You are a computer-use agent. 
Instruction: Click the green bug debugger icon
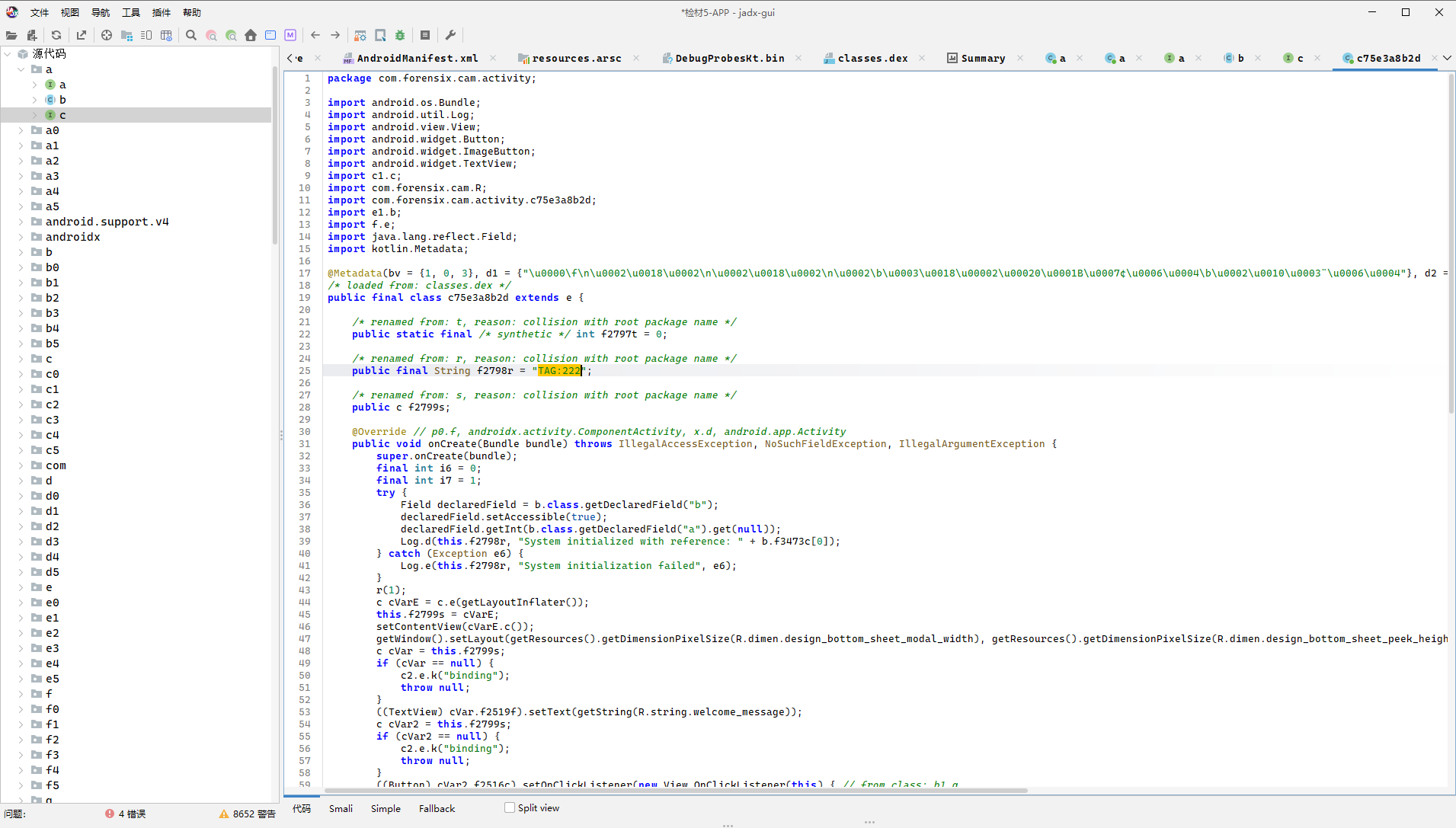pos(400,35)
